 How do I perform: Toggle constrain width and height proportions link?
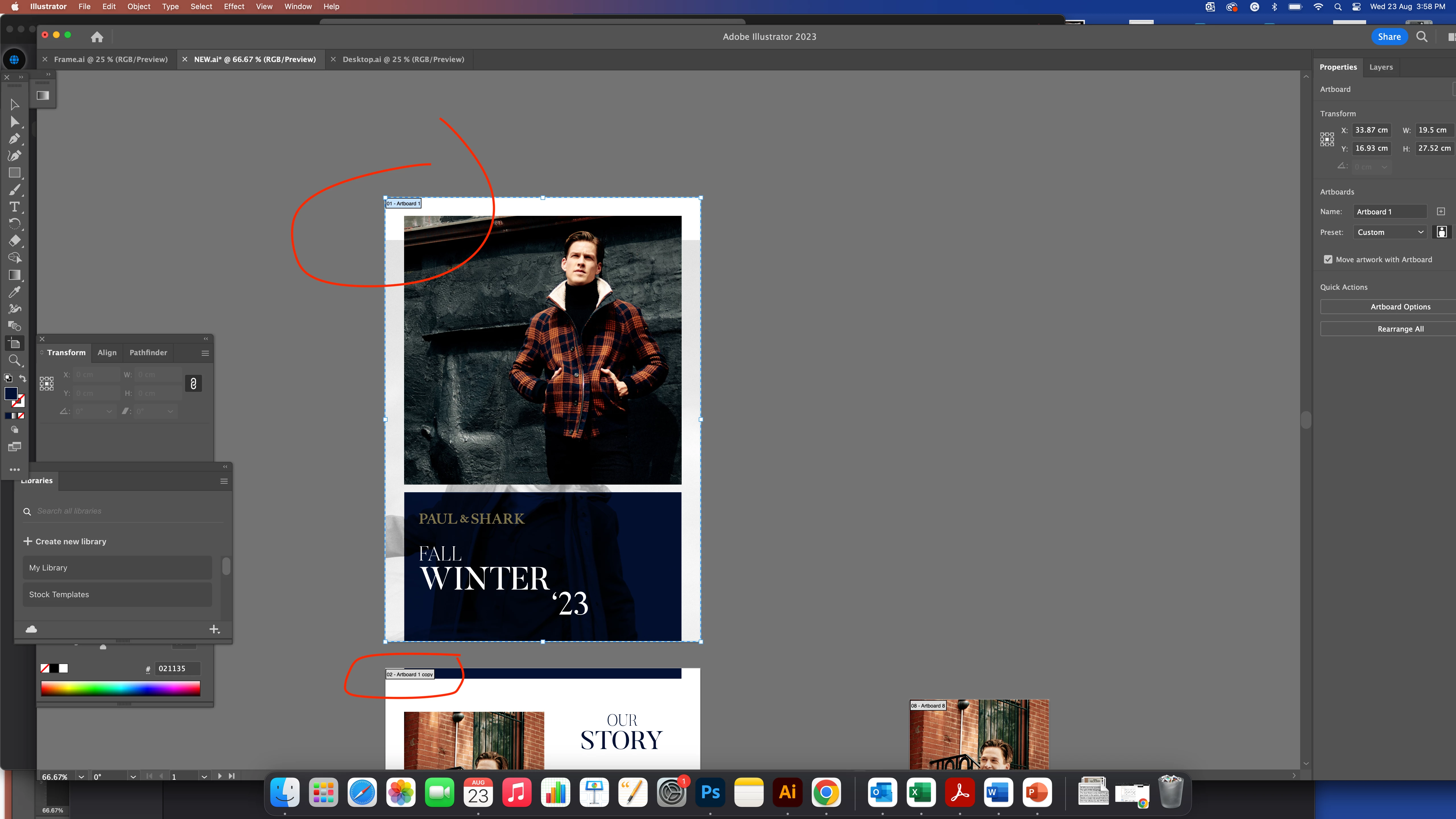193,384
